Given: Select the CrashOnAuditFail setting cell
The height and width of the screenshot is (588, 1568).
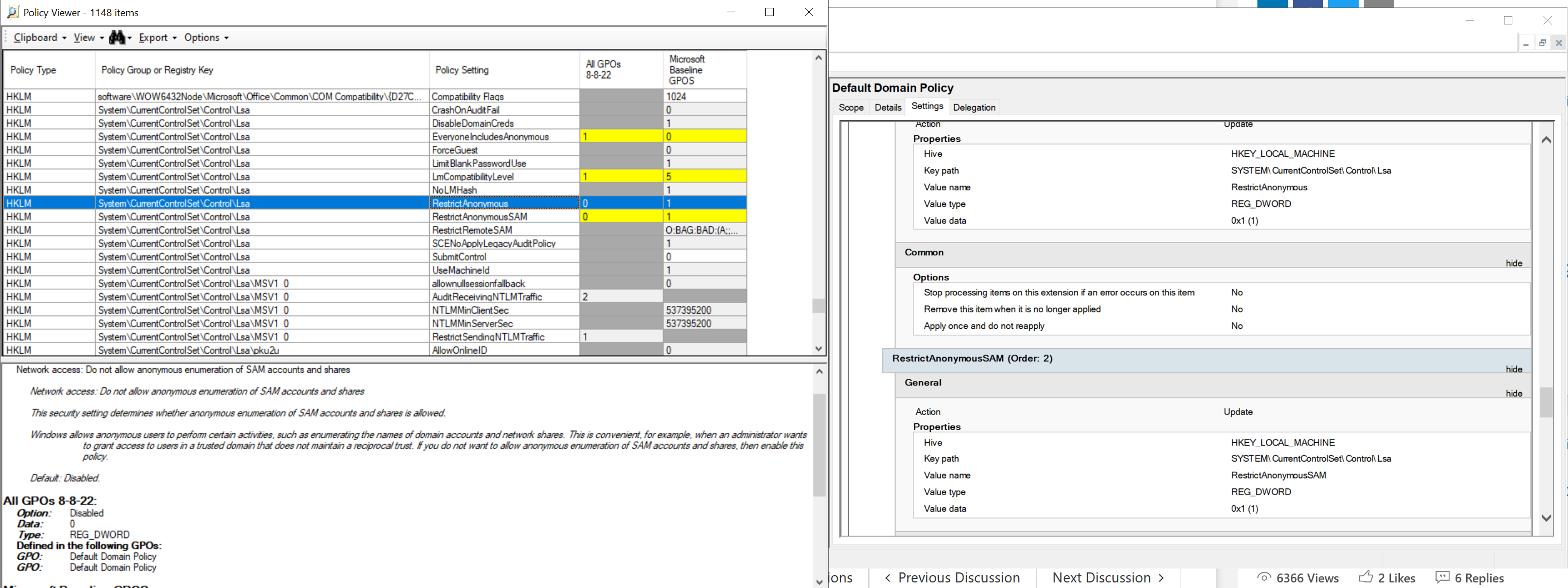Looking at the screenshot, I should pos(505,110).
